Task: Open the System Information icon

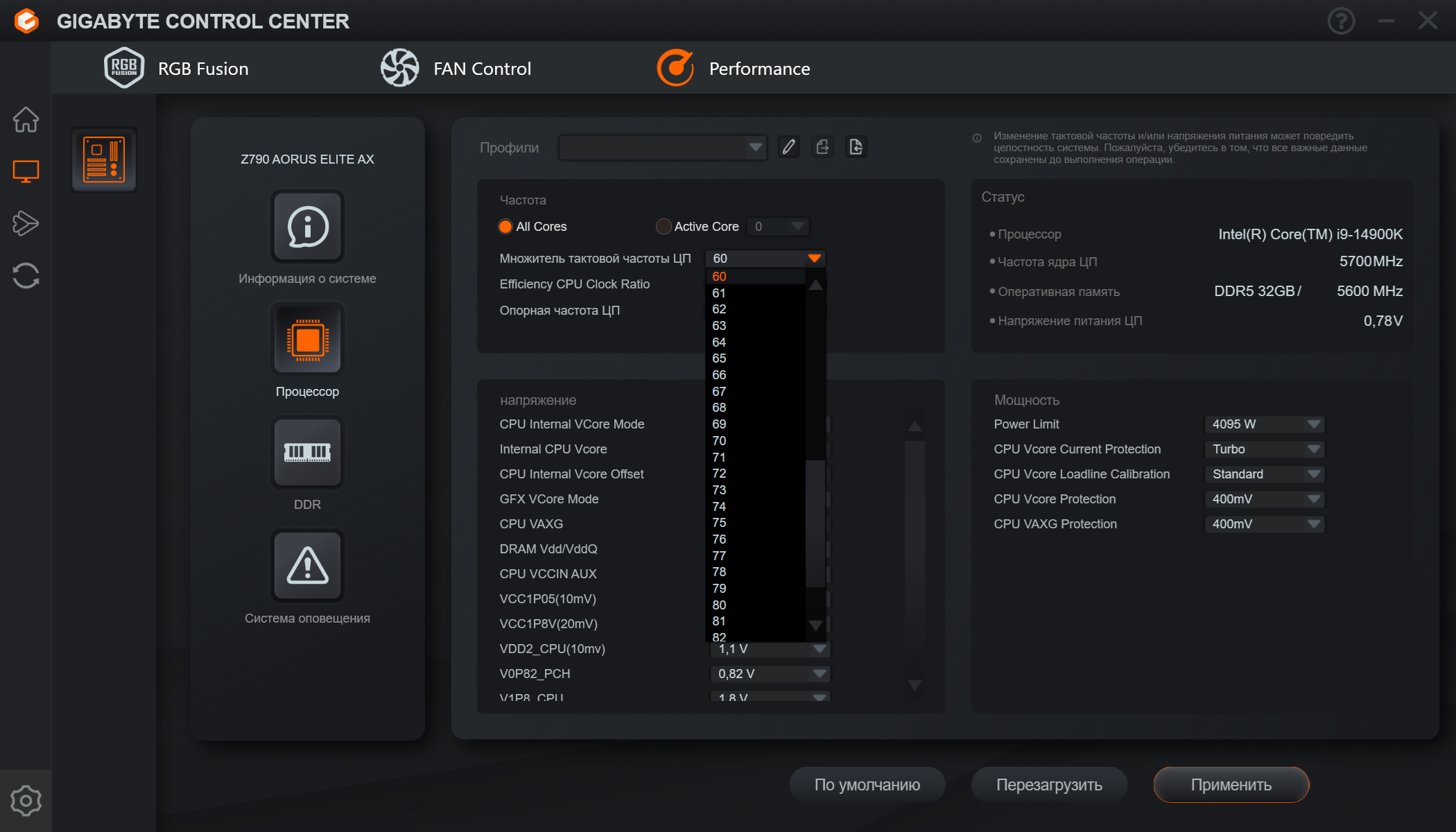Action: [x=307, y=227]
